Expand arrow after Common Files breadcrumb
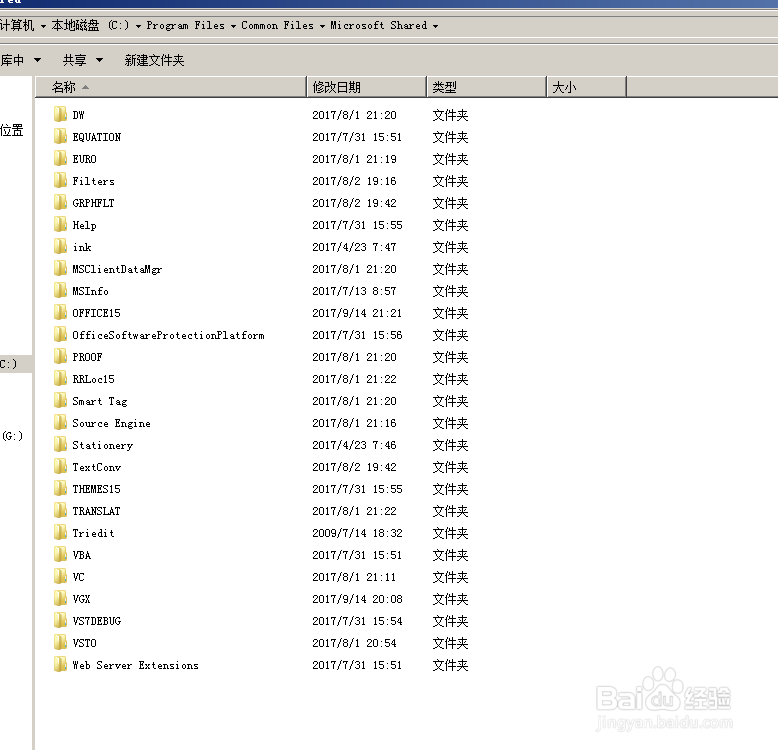The image size is (778, 750). tap(322, 26)
